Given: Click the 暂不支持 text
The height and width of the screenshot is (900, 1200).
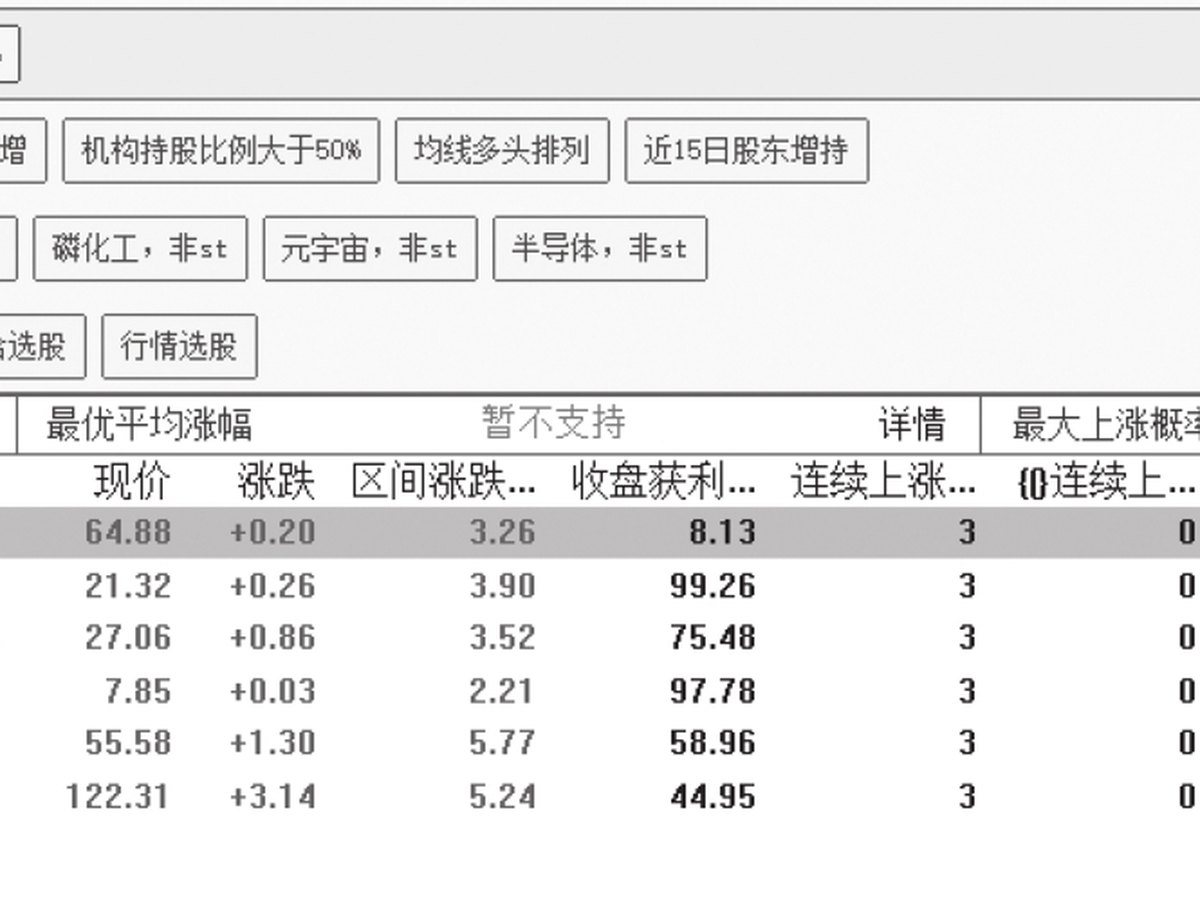Looking at the screenshot, I should (554, 422).
